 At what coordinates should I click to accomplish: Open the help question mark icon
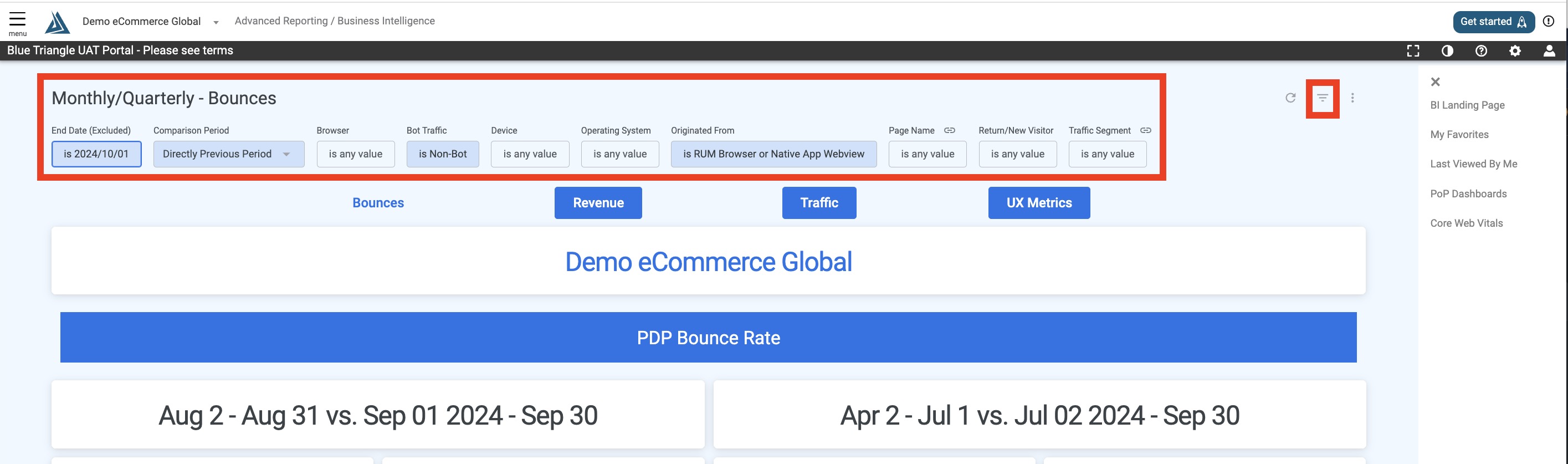point(1481,50)
